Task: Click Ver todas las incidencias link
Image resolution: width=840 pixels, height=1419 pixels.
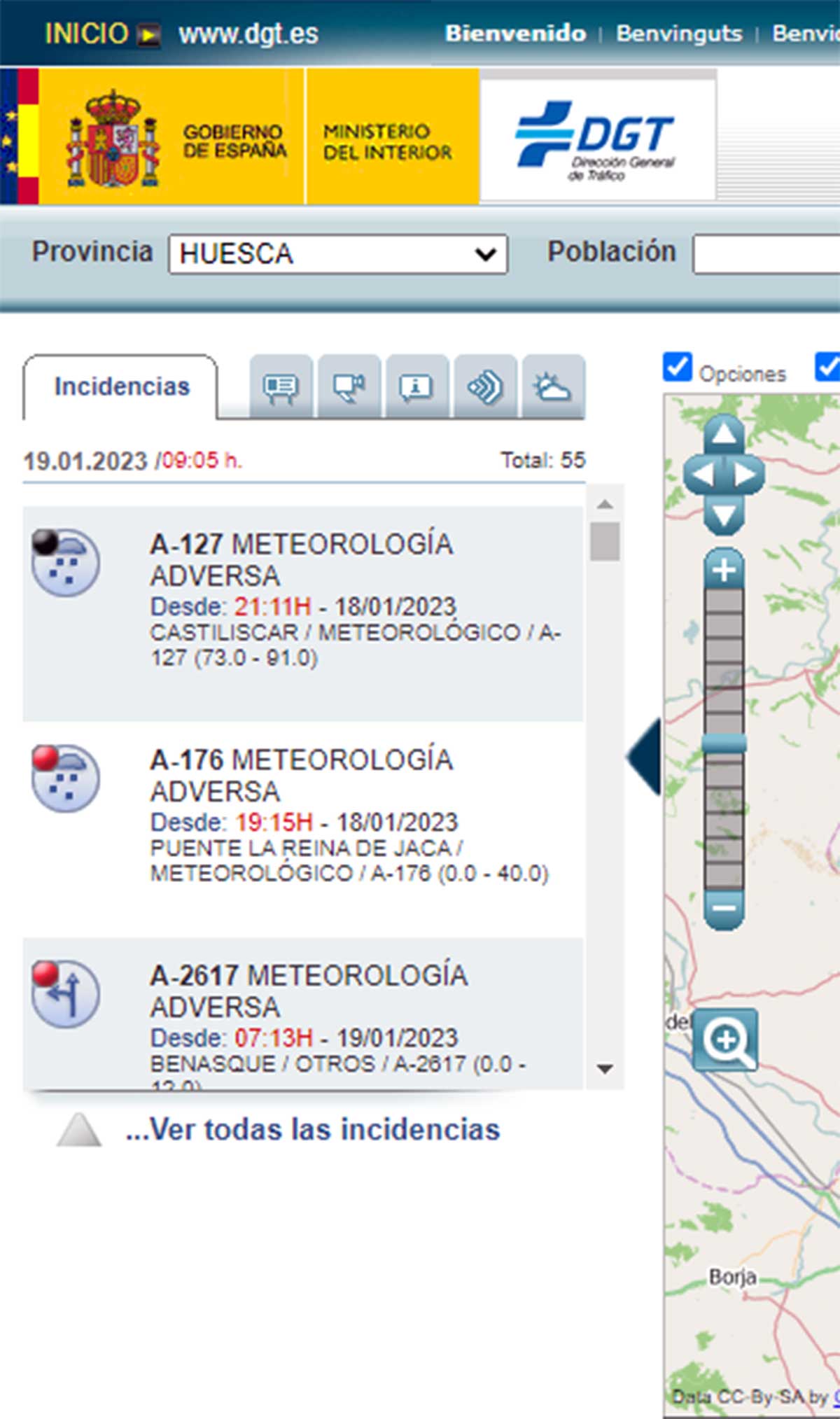Action: 312,1130
